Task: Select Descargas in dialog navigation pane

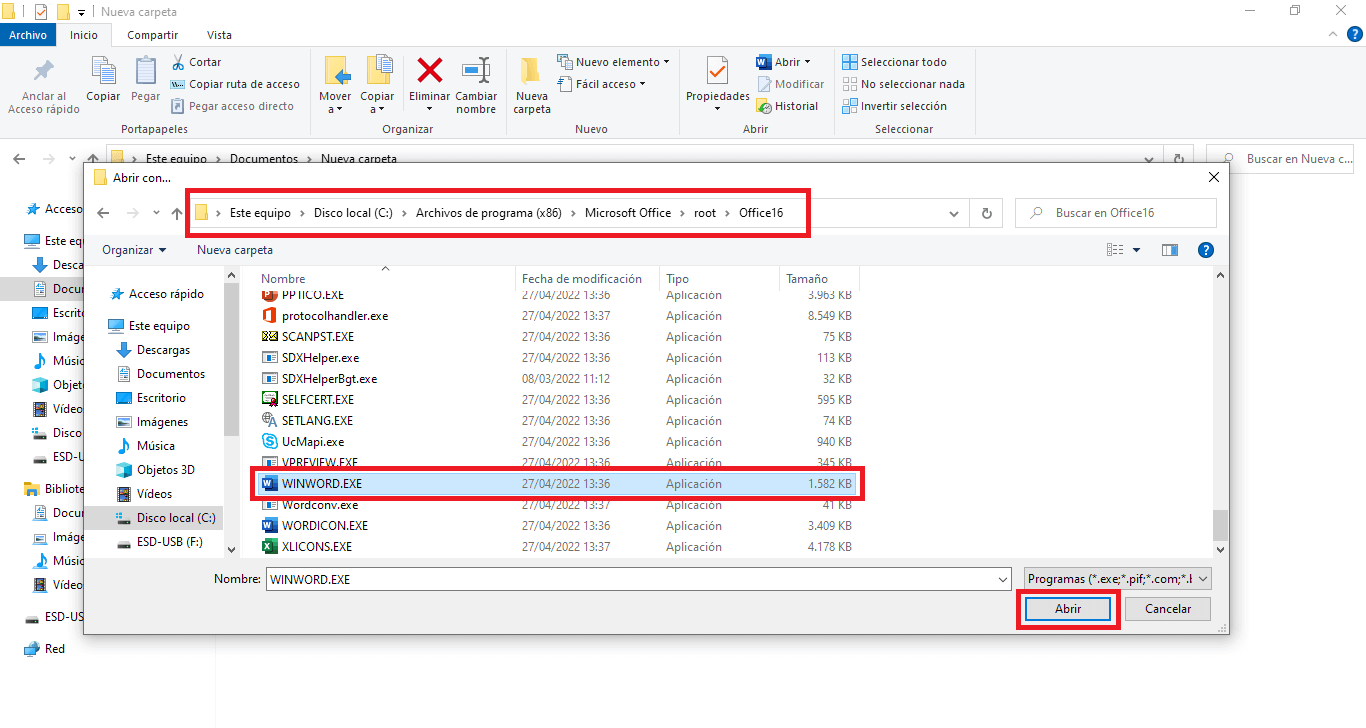Action: pyautogui.click(x=163, y=350)
